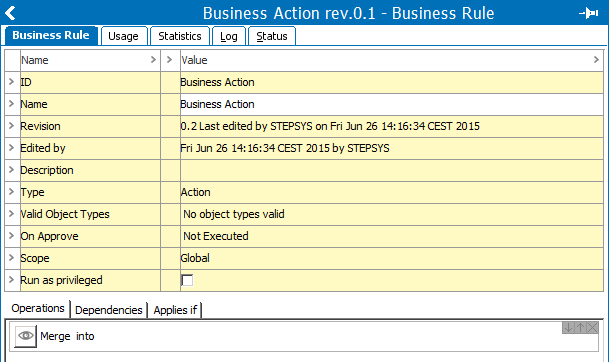609x362 pixels.
Task: Move Merge into operation down
Action: click(x=568, y=328)
